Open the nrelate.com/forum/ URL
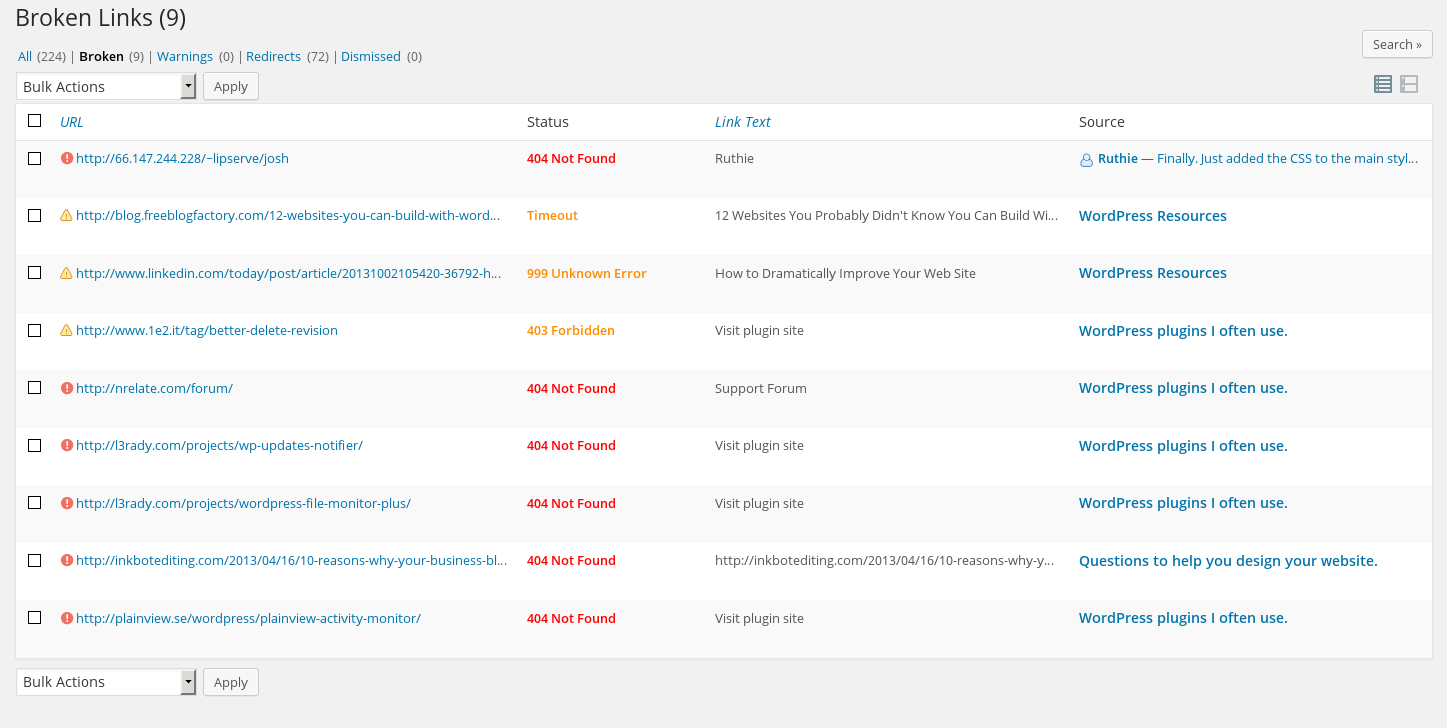Screen dimensions: 1447x728 (154, 388)
